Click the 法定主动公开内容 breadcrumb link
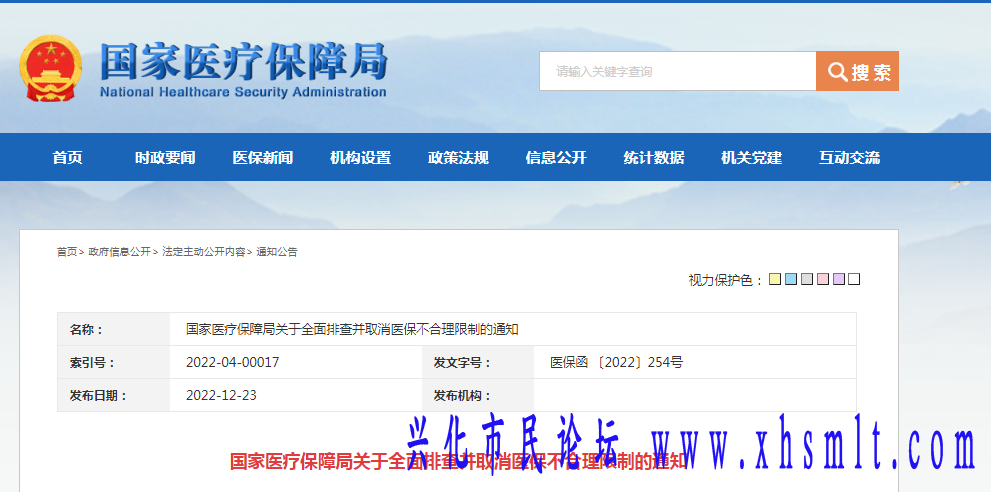The image size is (991, 492). 204,252
